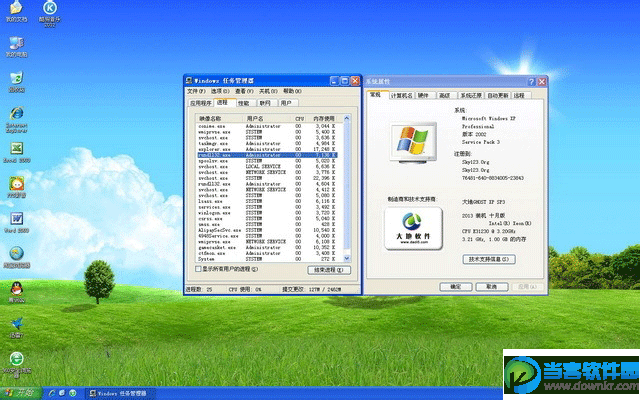This screenshot has height=400, width=640.
Task: Open the My Computer desktop icon
Action: (16, 43)
